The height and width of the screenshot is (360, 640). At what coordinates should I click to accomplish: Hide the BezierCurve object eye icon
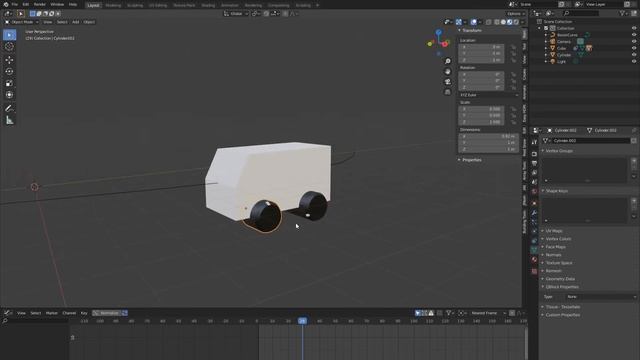(634, 35)
